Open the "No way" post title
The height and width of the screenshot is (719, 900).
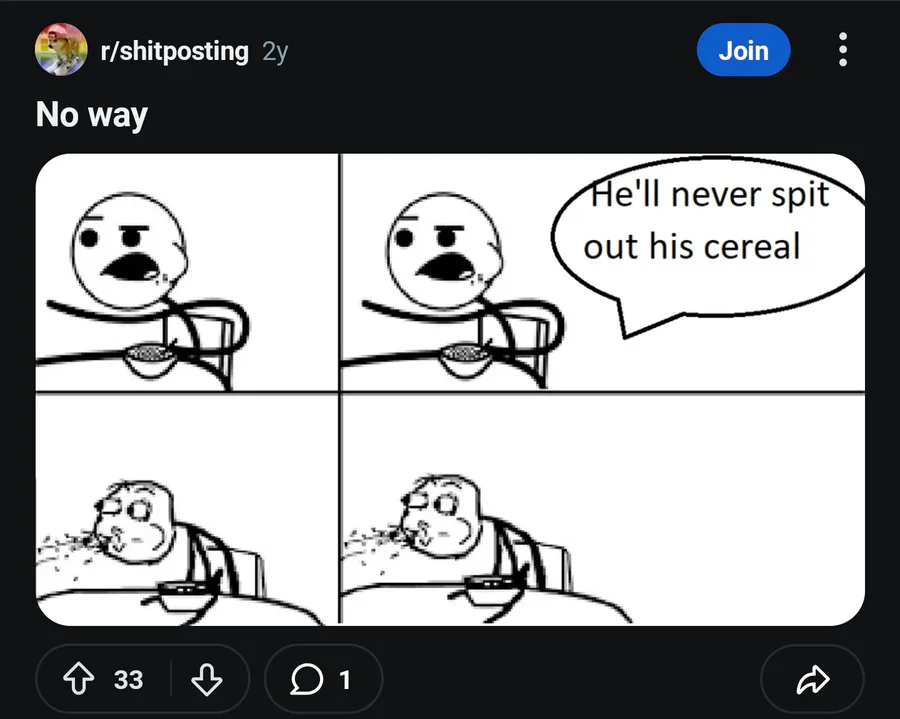coord(92,115)
